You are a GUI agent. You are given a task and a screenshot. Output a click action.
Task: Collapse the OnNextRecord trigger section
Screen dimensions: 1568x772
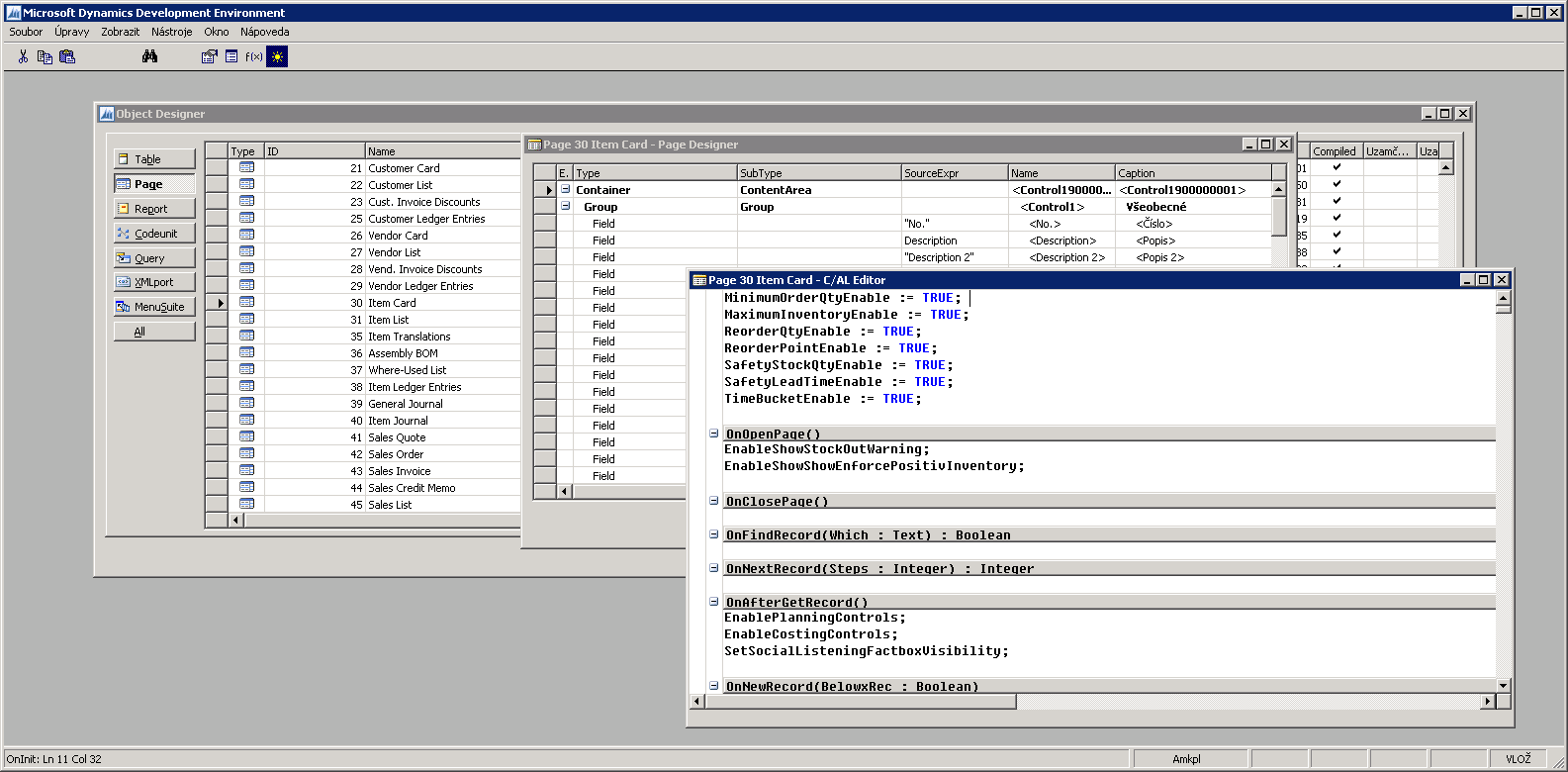[713, 568]
